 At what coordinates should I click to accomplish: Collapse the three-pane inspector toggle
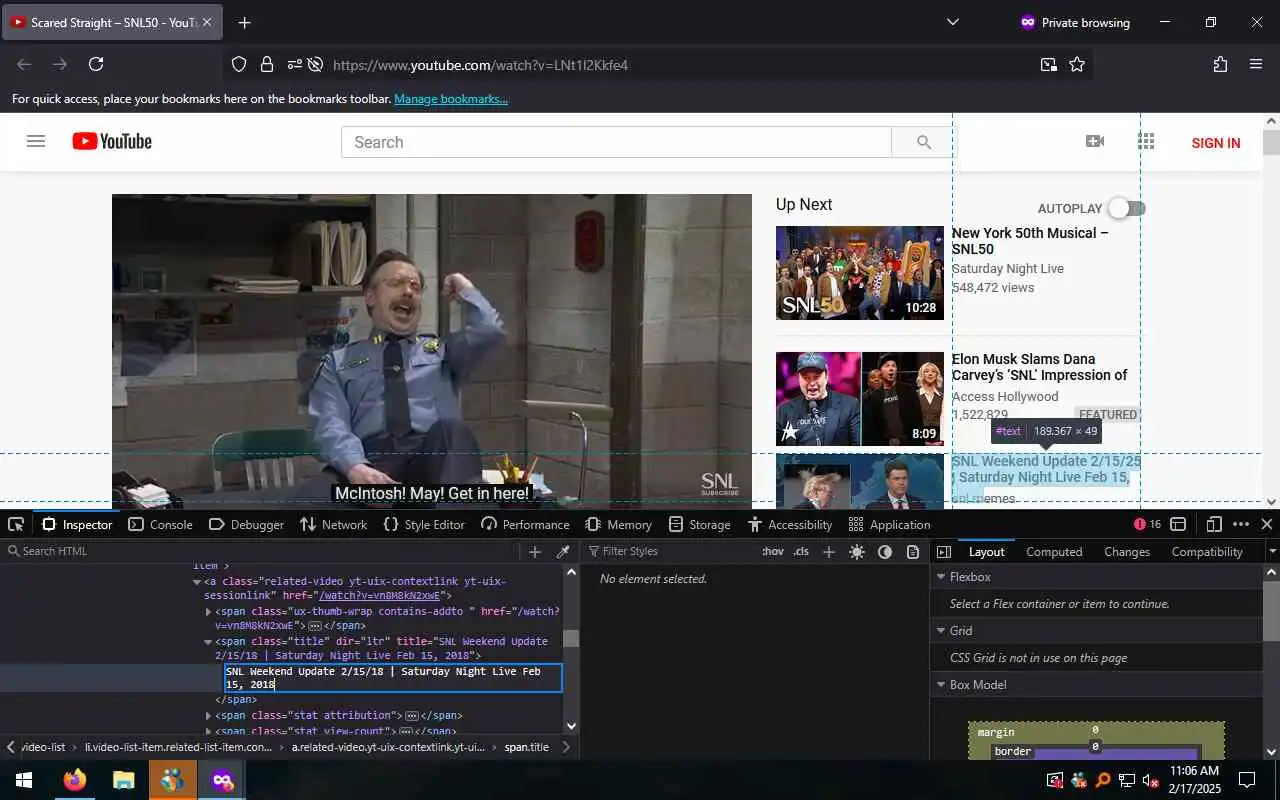[943, 551]
